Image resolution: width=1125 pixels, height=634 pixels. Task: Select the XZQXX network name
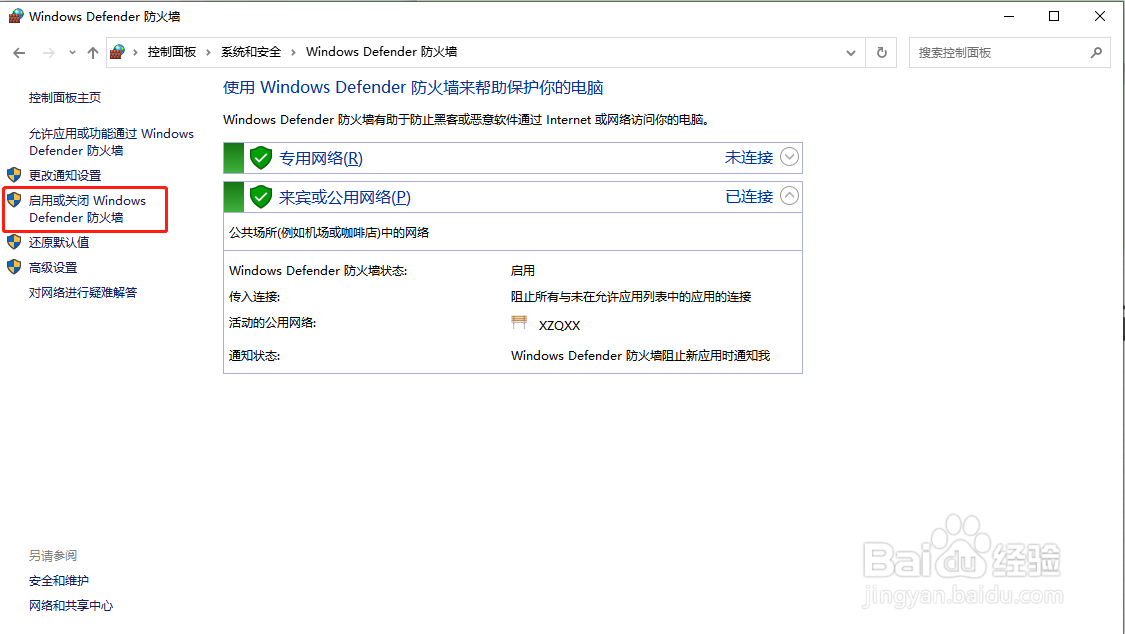click(560, 326)
